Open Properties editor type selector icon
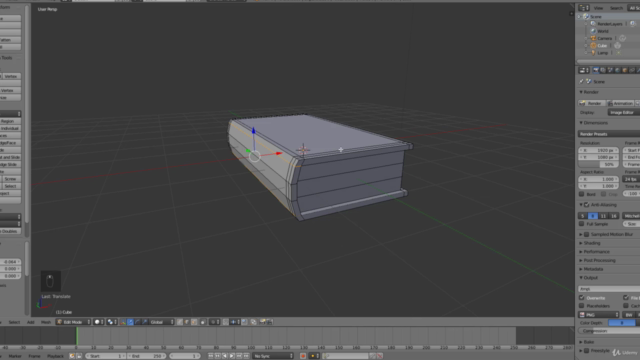Viewport: 640px width, 360px height. (x=584, y=71)
